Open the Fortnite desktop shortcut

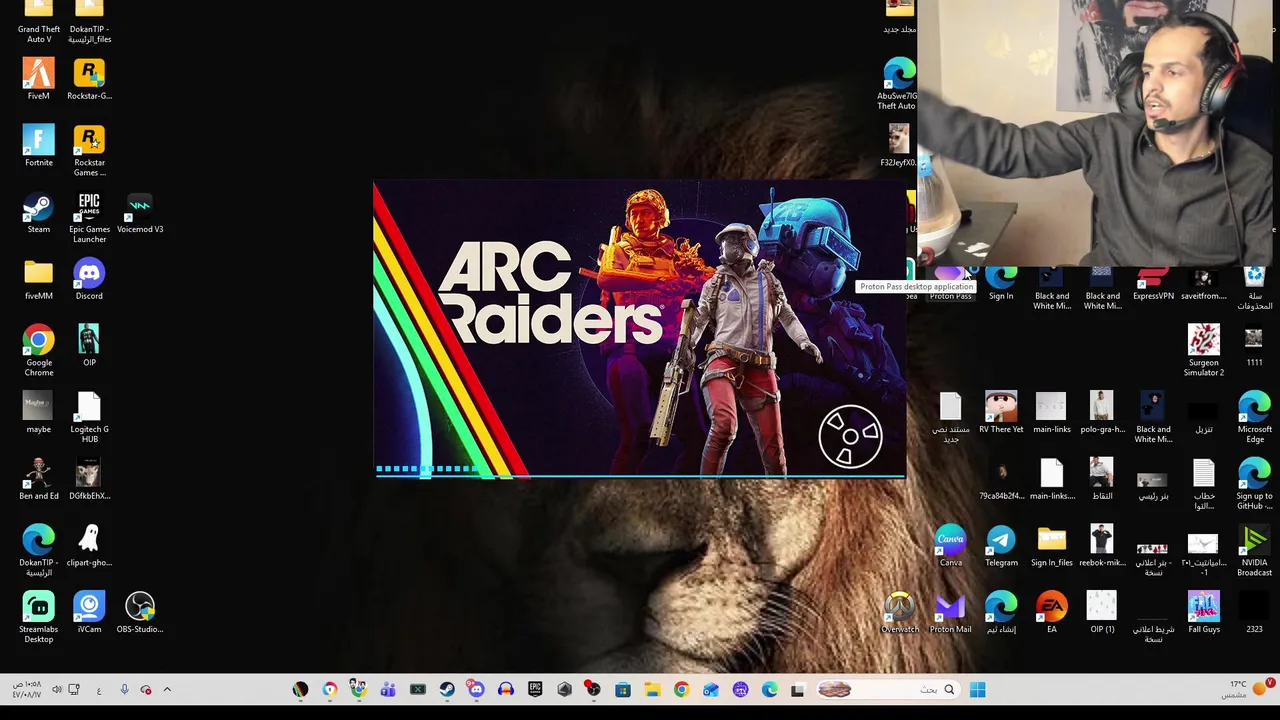(38, 146)
